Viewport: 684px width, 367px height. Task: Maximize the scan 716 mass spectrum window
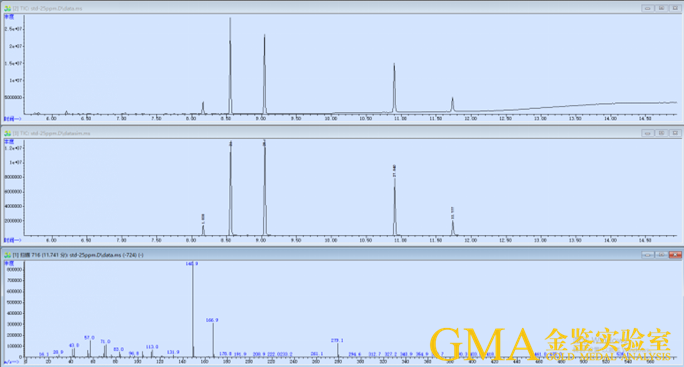click(x=661, y=254)
